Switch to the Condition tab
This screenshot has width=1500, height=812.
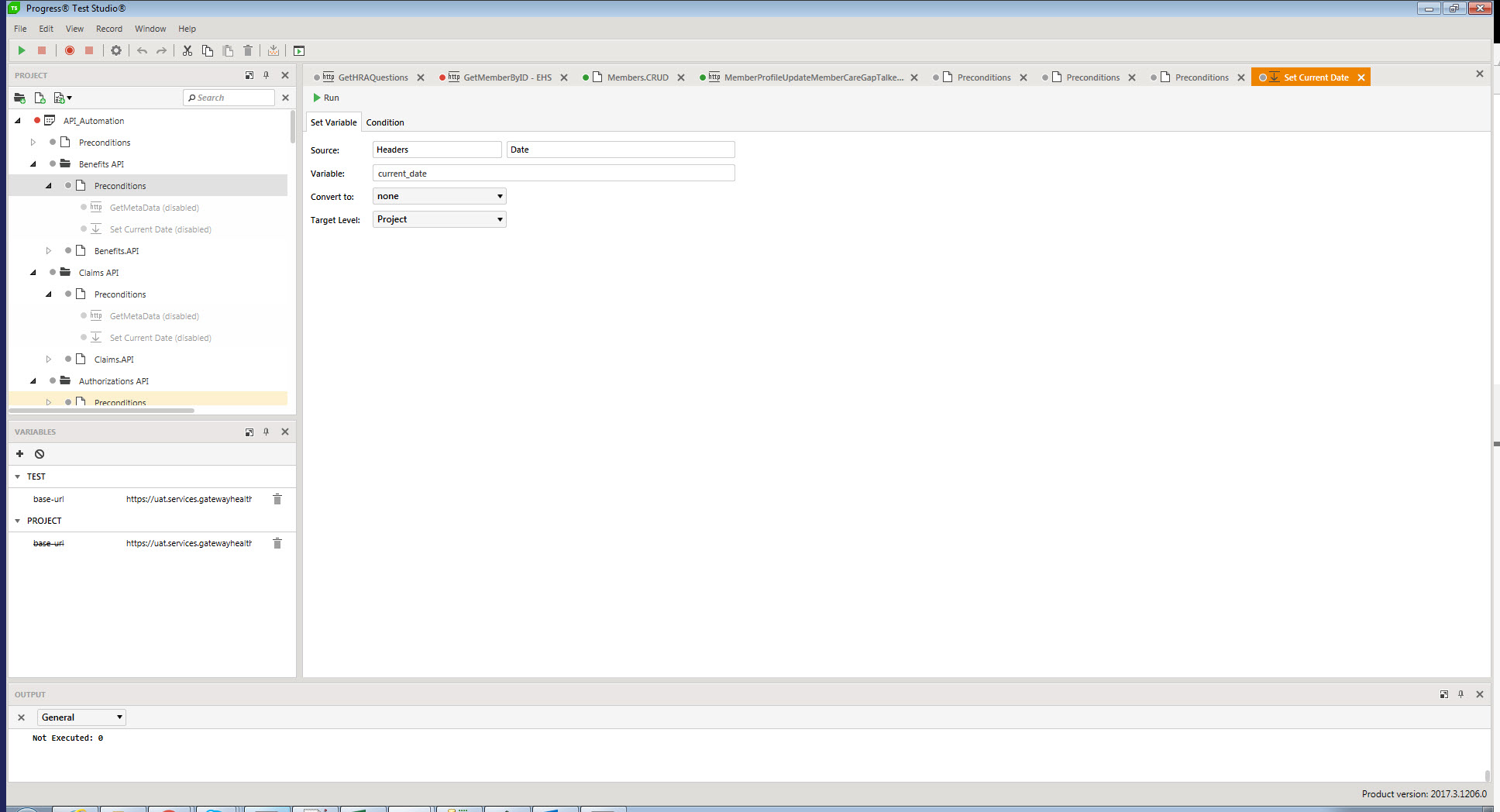tap(385, 122)
